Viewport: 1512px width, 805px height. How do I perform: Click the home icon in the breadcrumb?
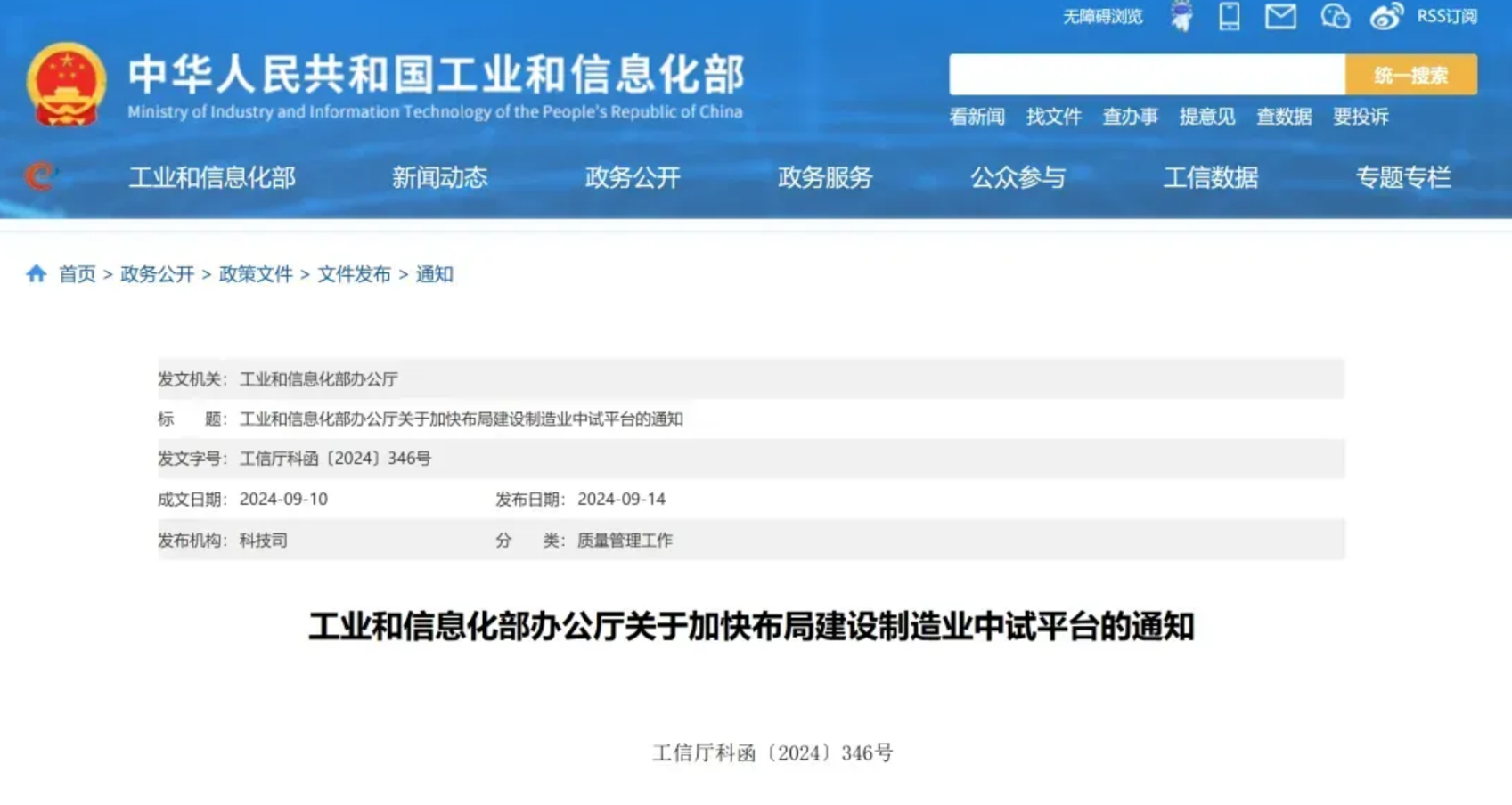pyautogui.click(x=37, y=273)
